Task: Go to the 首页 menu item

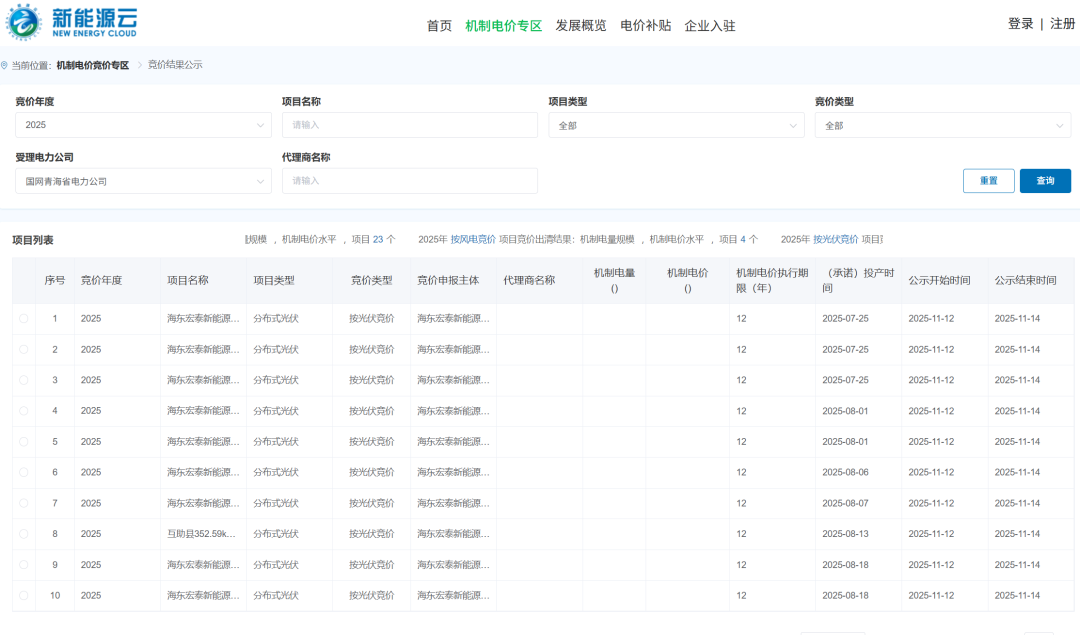Action: tap(439, 26)
